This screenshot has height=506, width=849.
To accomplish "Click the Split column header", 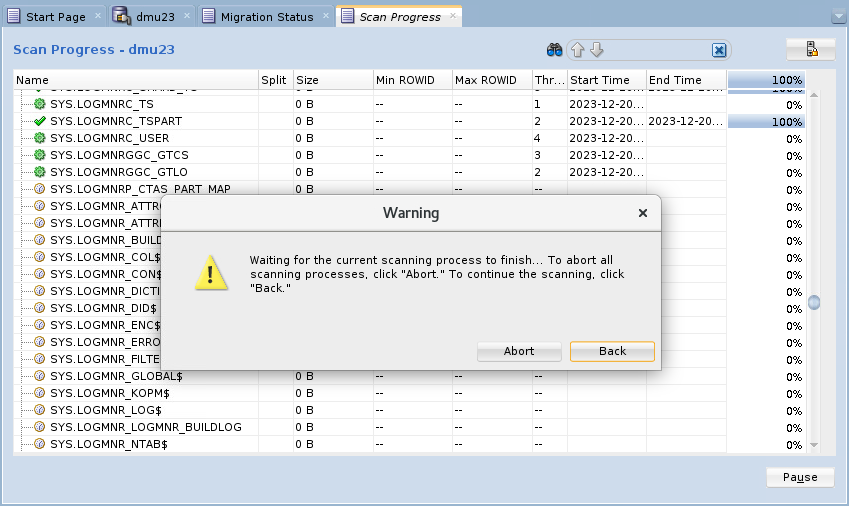I will pyautogui.click(x=276, y=80).
